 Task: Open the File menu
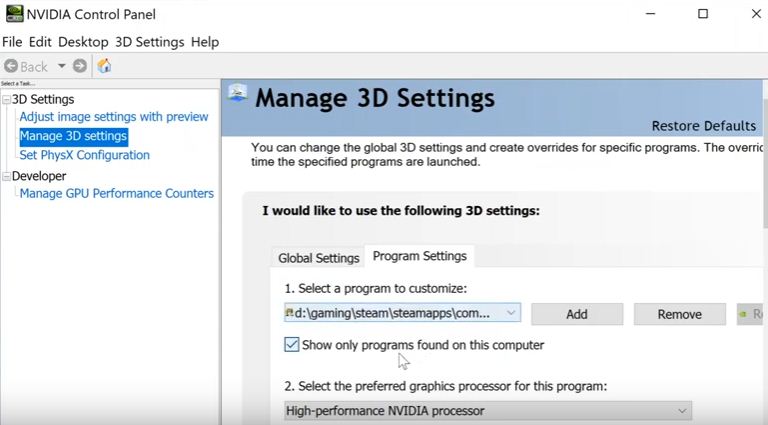pos(12,42)
